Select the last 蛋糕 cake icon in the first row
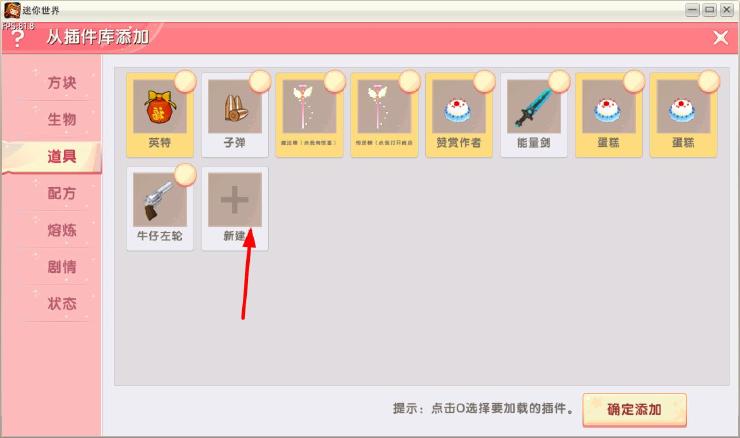The height and width of the screenshot is (438, 740). pos(683,106)
